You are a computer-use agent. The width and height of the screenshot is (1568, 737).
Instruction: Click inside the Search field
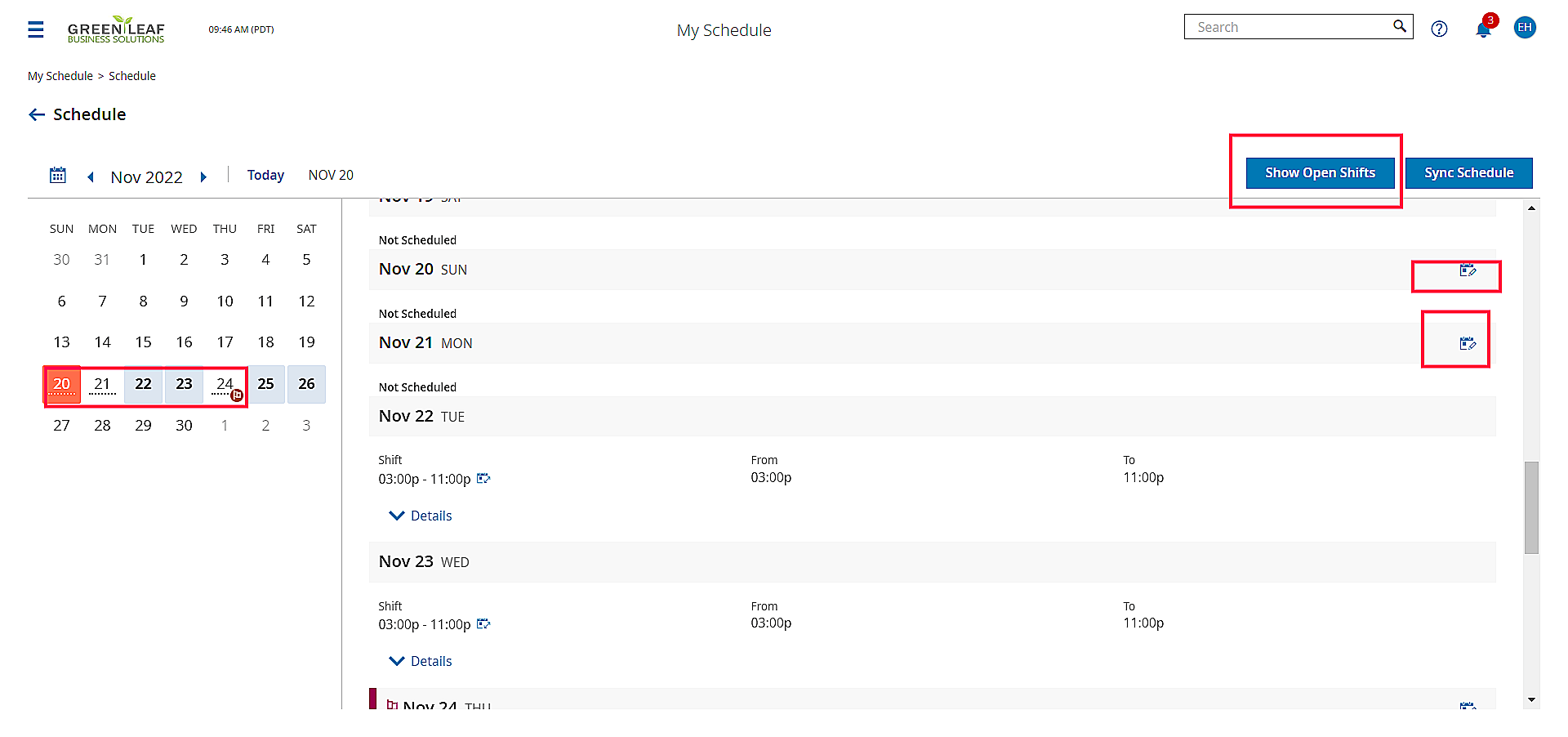1290,27
